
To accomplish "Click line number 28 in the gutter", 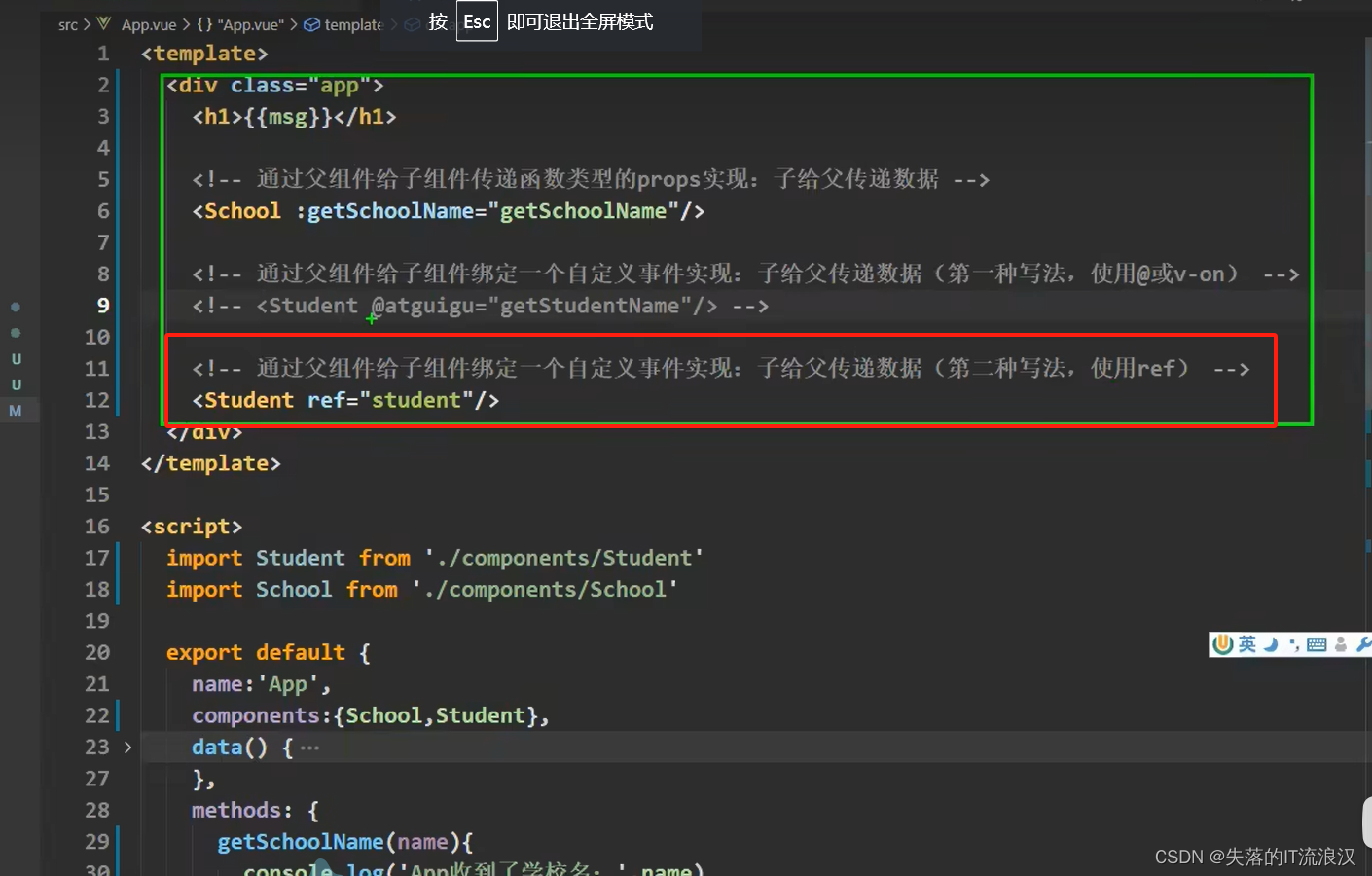I will (x=97, y=811).
